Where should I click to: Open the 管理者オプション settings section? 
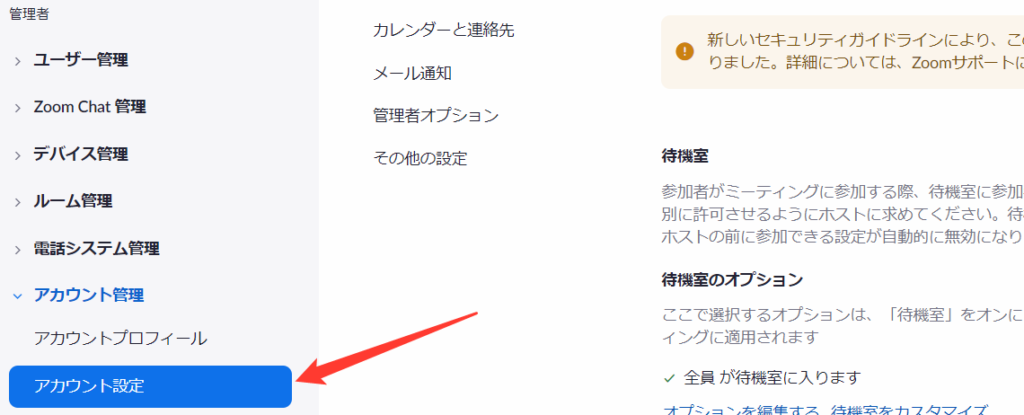click(436, 116)
